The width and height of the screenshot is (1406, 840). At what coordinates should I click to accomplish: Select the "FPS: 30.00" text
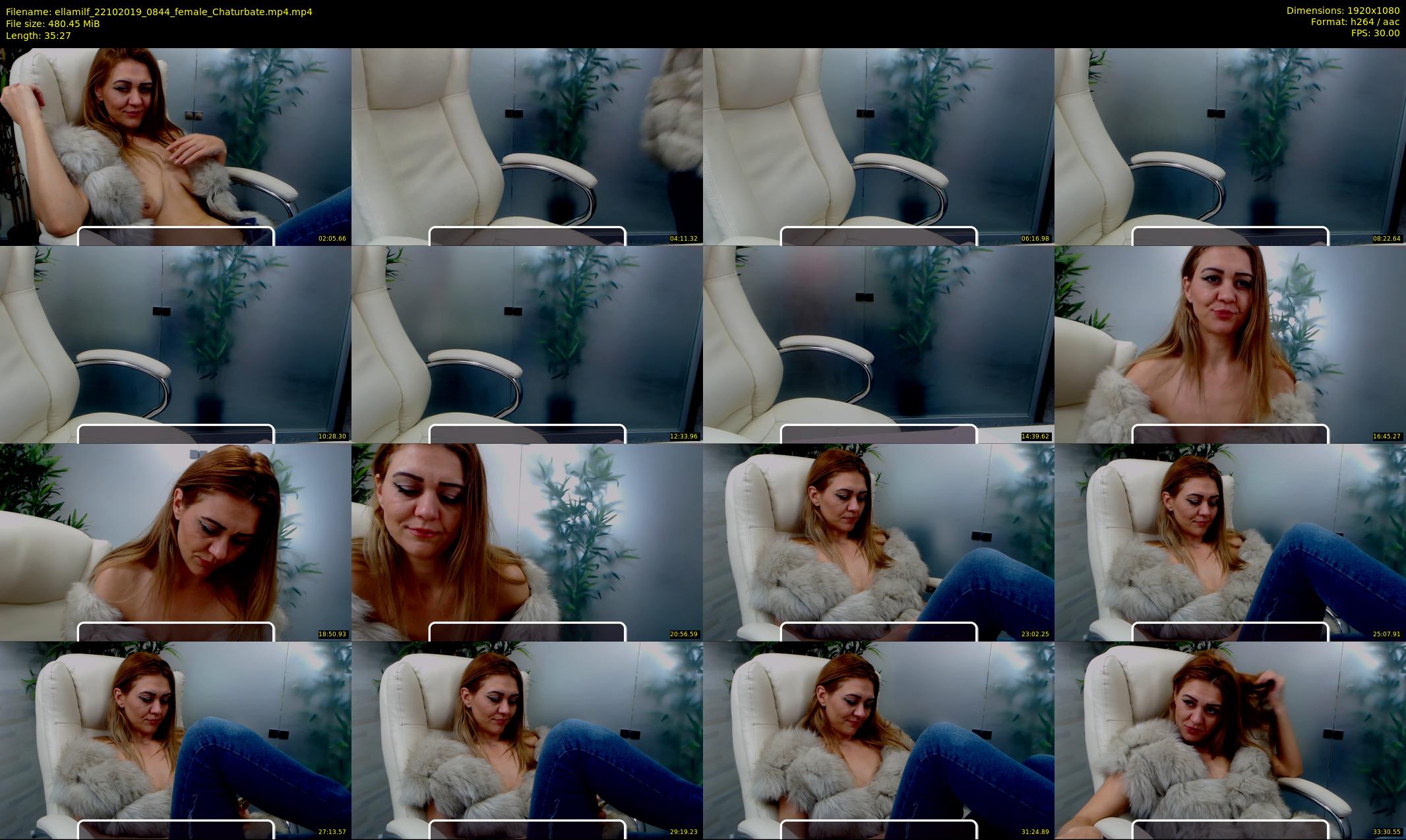(x=1375, y=33)
